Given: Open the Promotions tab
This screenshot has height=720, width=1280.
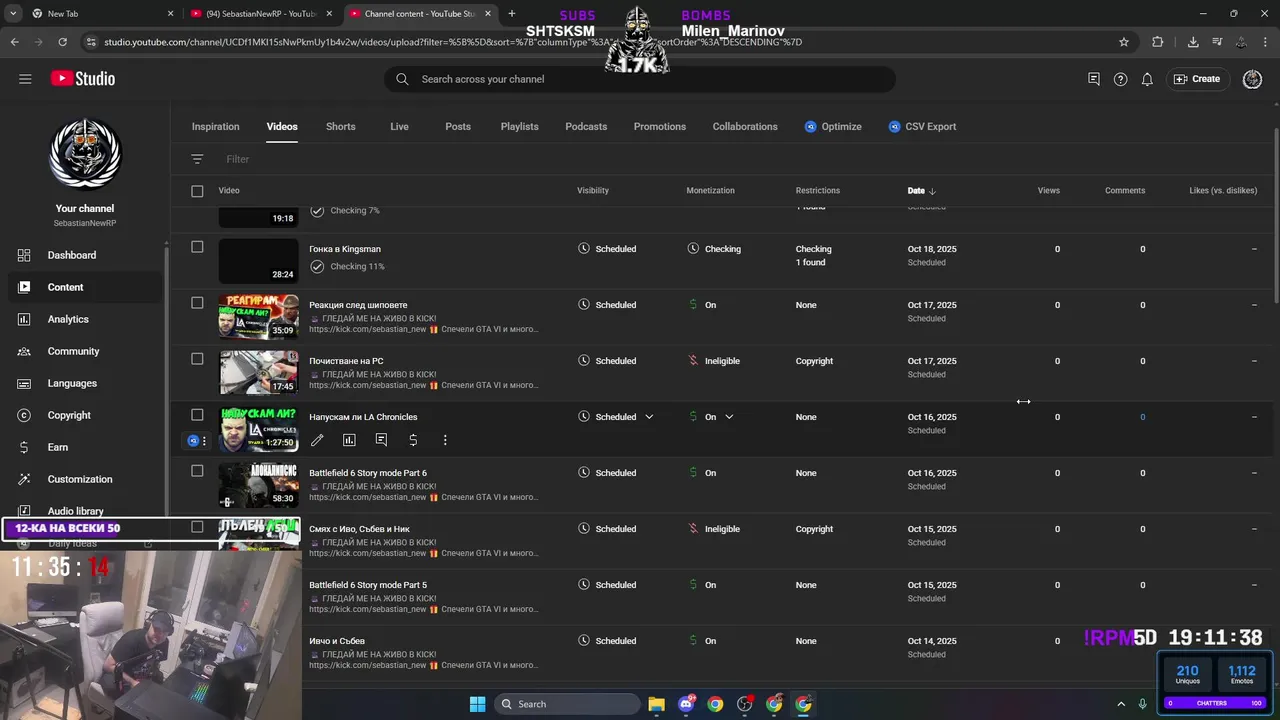Looking at the screenshot, I should click(660, 127).
